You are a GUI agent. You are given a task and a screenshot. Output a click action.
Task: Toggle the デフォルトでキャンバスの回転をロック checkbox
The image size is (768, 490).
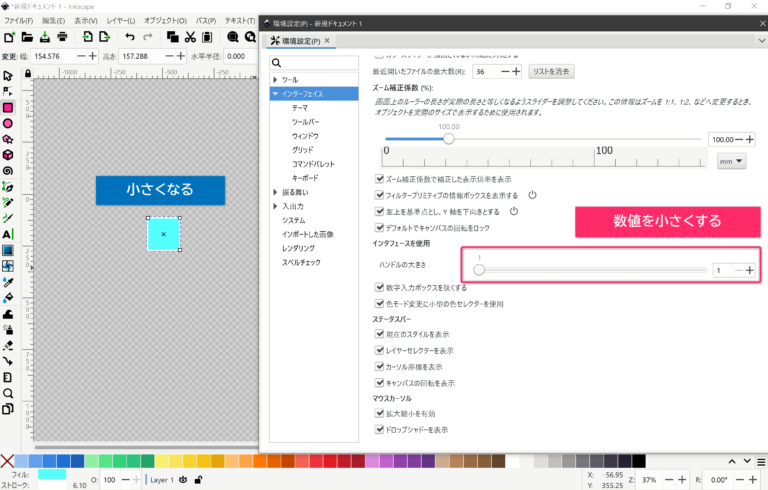tap(379, 227)
